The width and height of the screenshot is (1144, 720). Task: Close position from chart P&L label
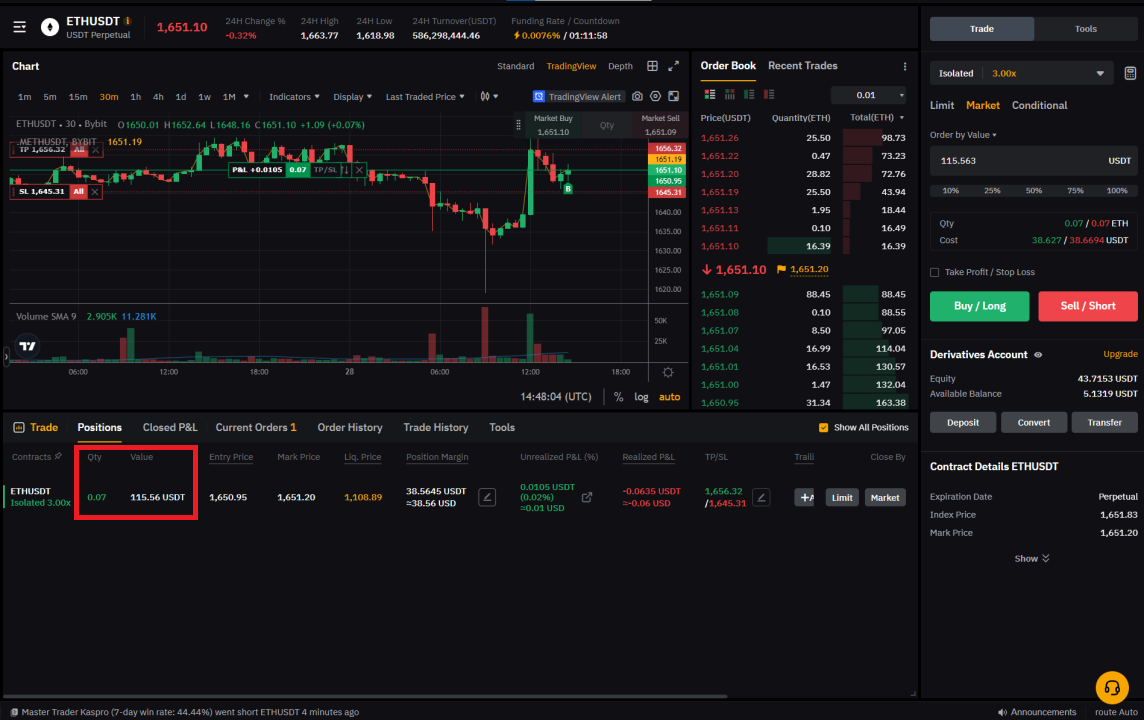[359, 170]
